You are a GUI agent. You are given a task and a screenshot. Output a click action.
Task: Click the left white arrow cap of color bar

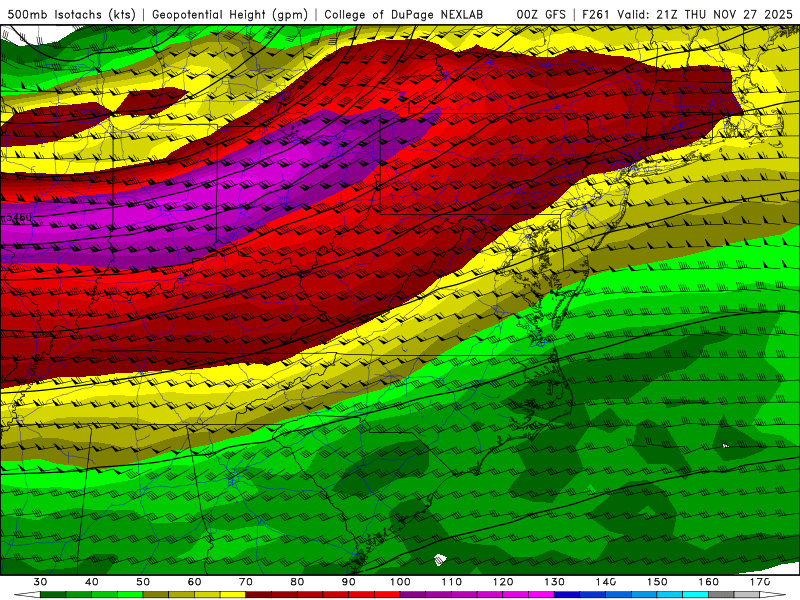(28, 595)
